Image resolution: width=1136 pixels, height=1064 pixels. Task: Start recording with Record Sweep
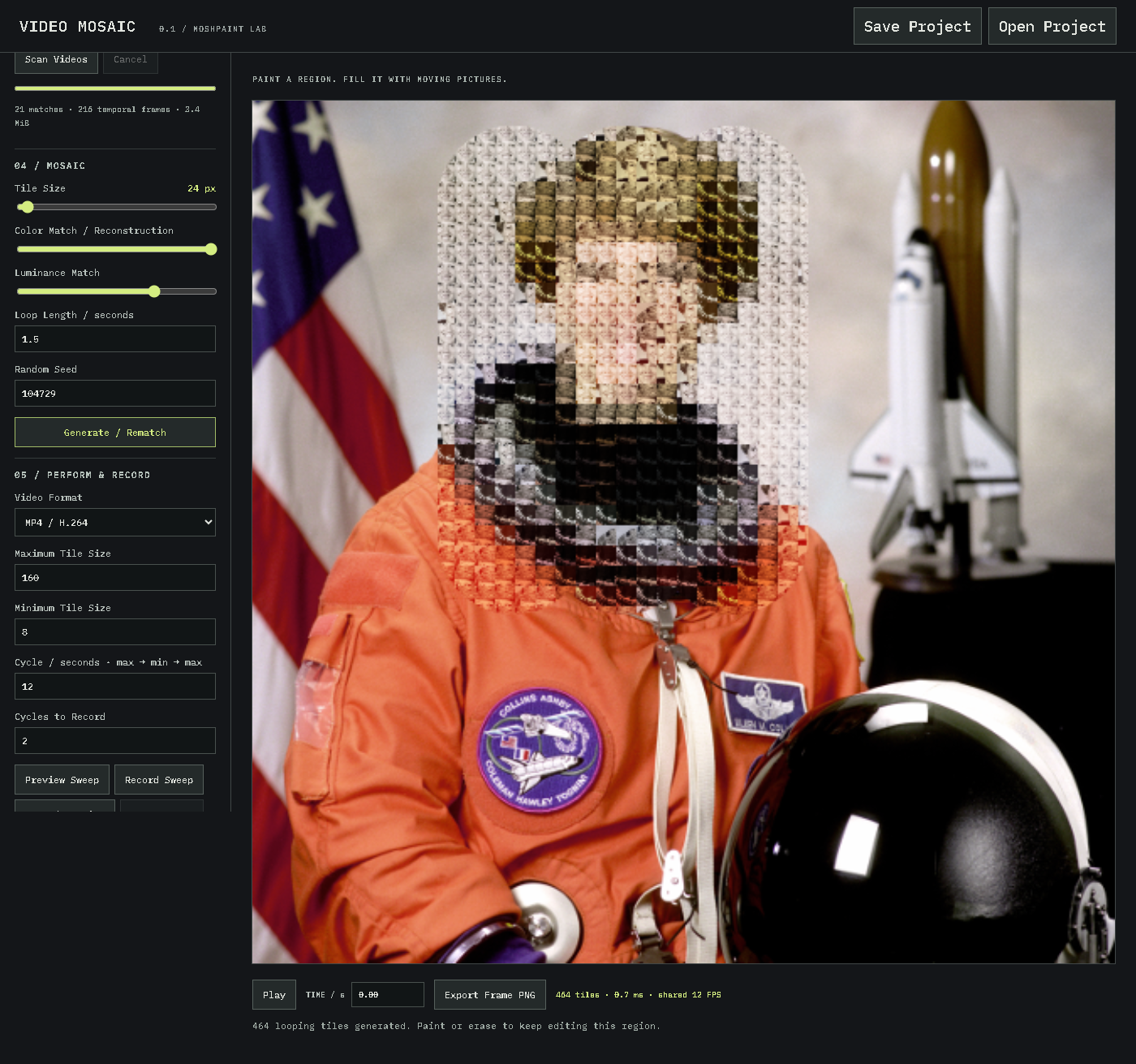(x=159, y=780)
